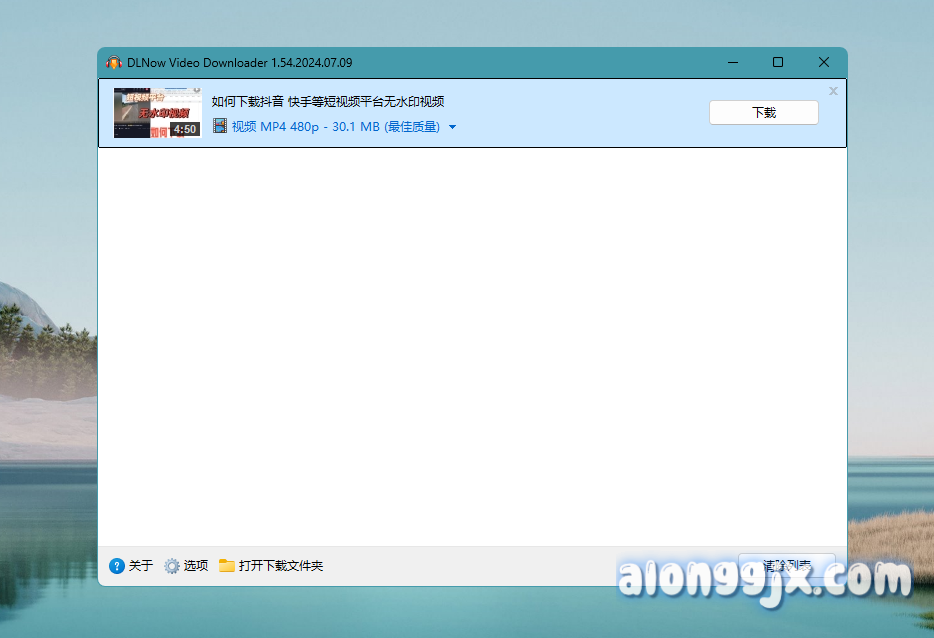The image size is (934, 638).
Task: Maximize the DLNow Video Downloader window
Action: pyautogui.click(x=778, y=62)
